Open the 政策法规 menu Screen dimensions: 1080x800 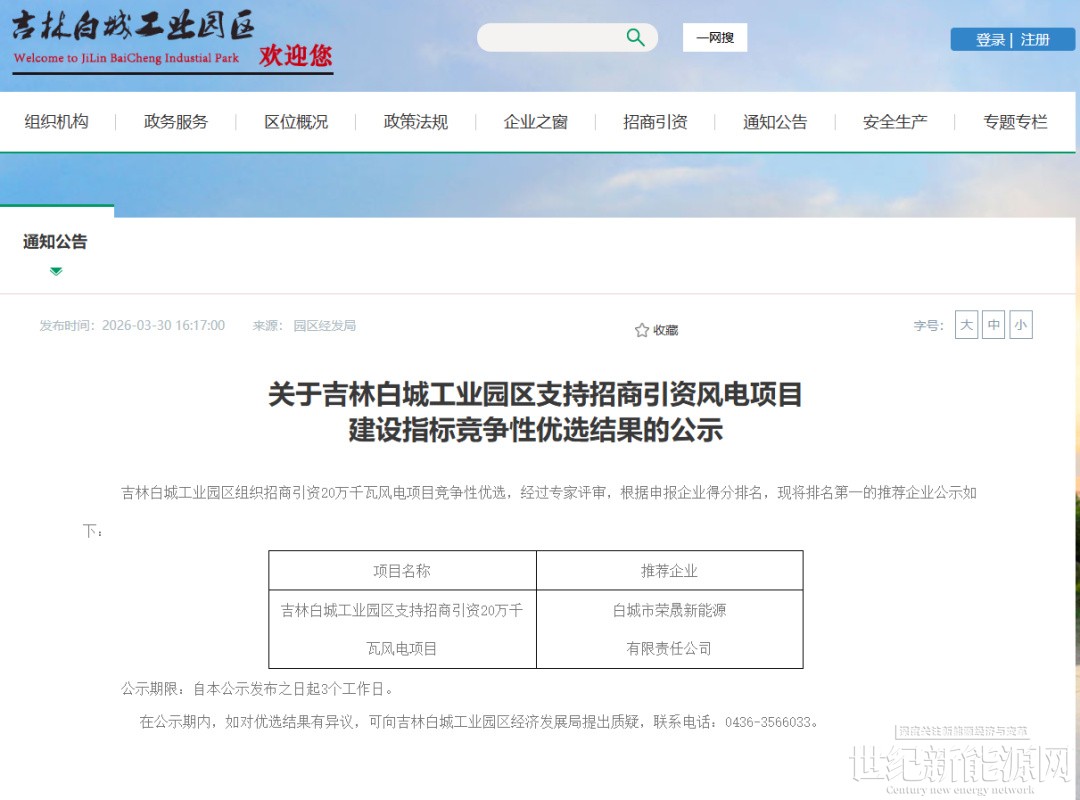point(416,122)
